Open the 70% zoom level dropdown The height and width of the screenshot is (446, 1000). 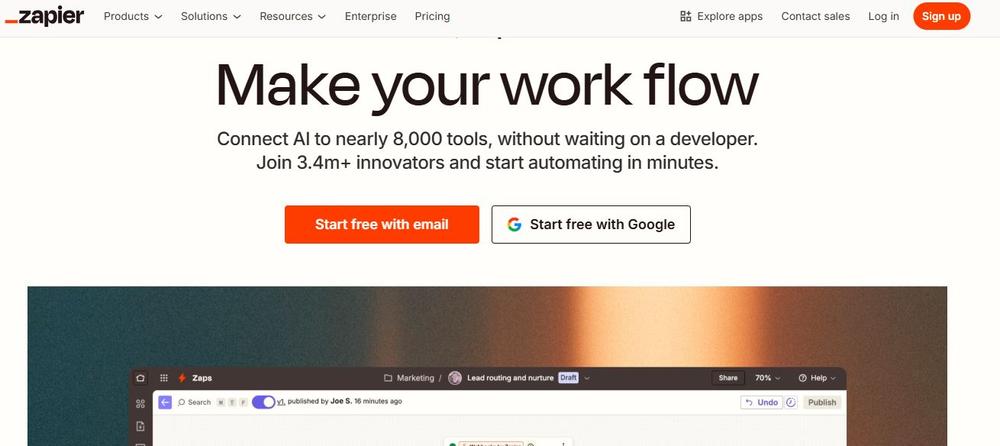coord(768,378)
